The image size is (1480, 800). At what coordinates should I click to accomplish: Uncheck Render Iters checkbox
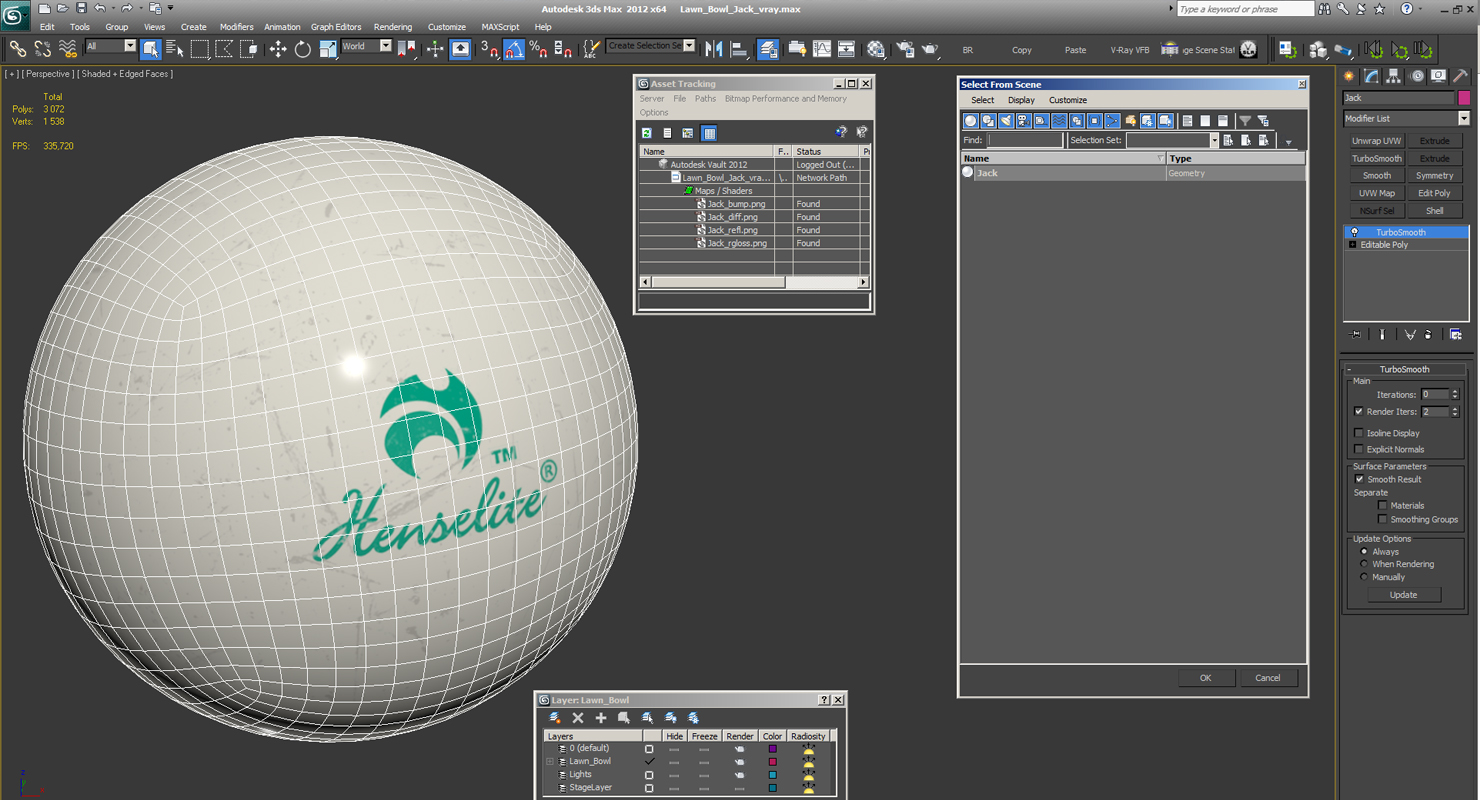tap(1358, 411)
